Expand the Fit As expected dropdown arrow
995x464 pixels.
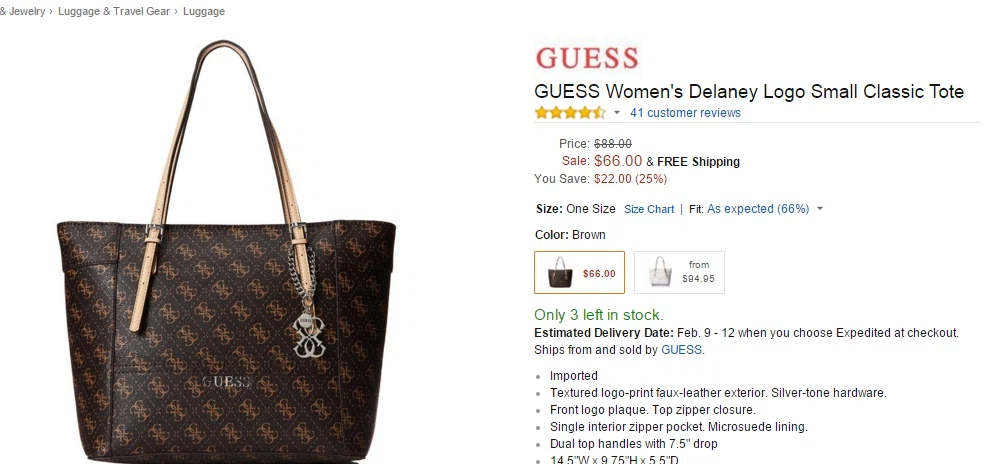[x=819, y=209]
